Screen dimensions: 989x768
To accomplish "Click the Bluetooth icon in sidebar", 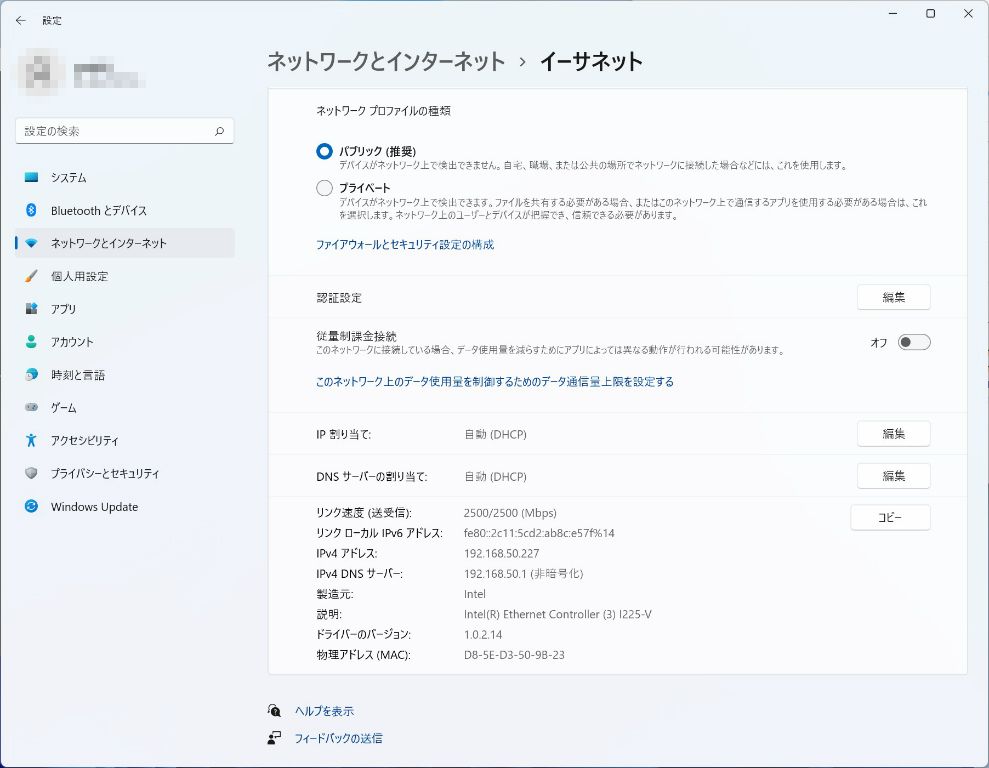I will (32, 211).
